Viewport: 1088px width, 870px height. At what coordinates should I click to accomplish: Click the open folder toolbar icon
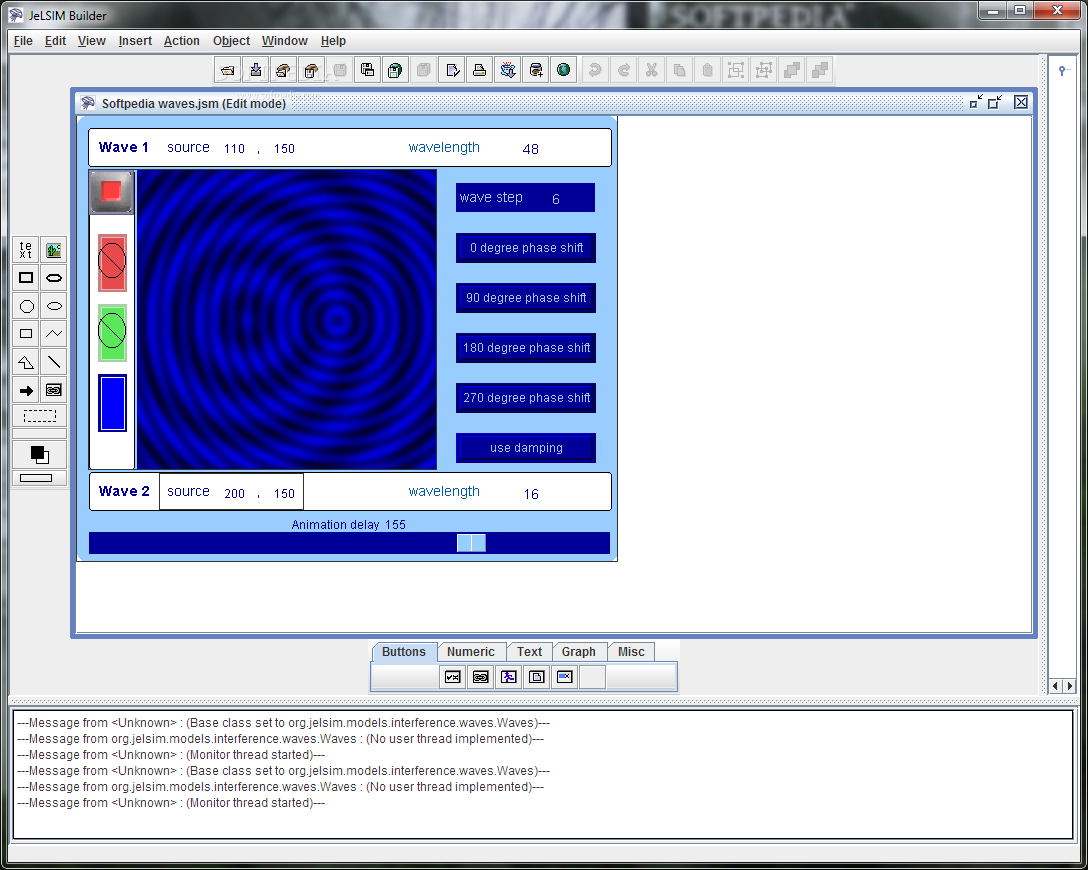coord(228,70)
